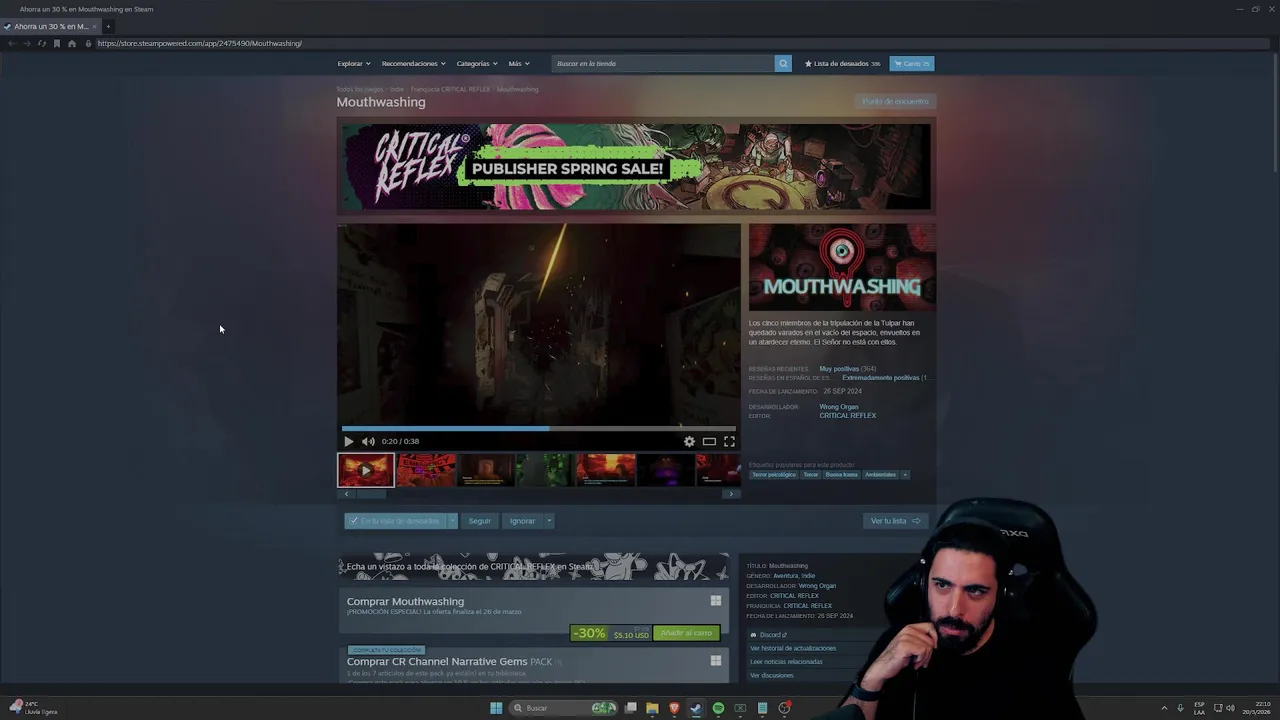Open Leer noticias relacionadas link
1280x720 pixels.
point(786,661)
